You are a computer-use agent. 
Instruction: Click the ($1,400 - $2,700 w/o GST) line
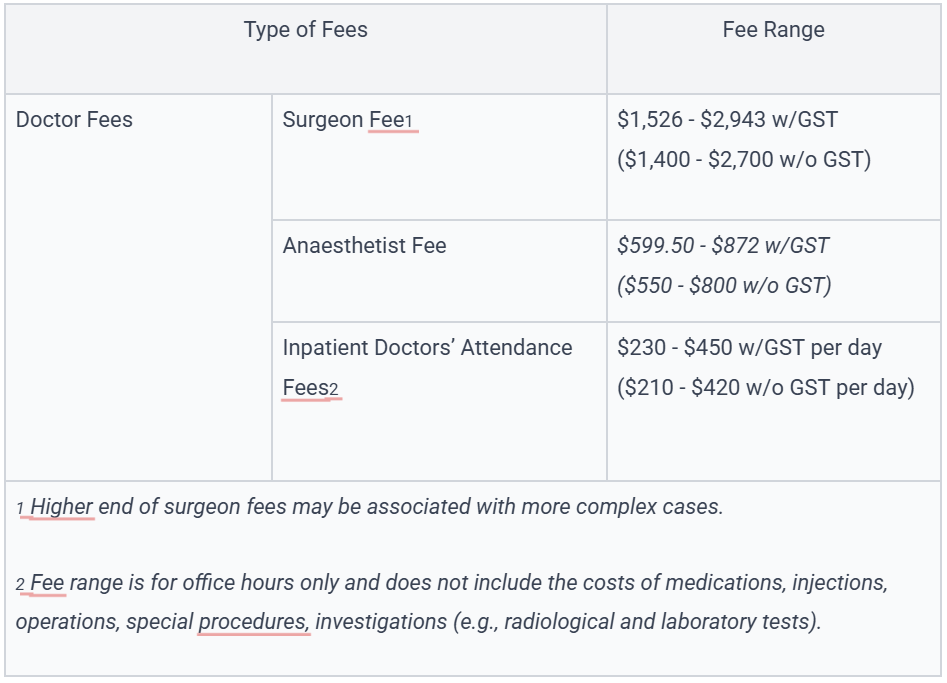[744, 159]
